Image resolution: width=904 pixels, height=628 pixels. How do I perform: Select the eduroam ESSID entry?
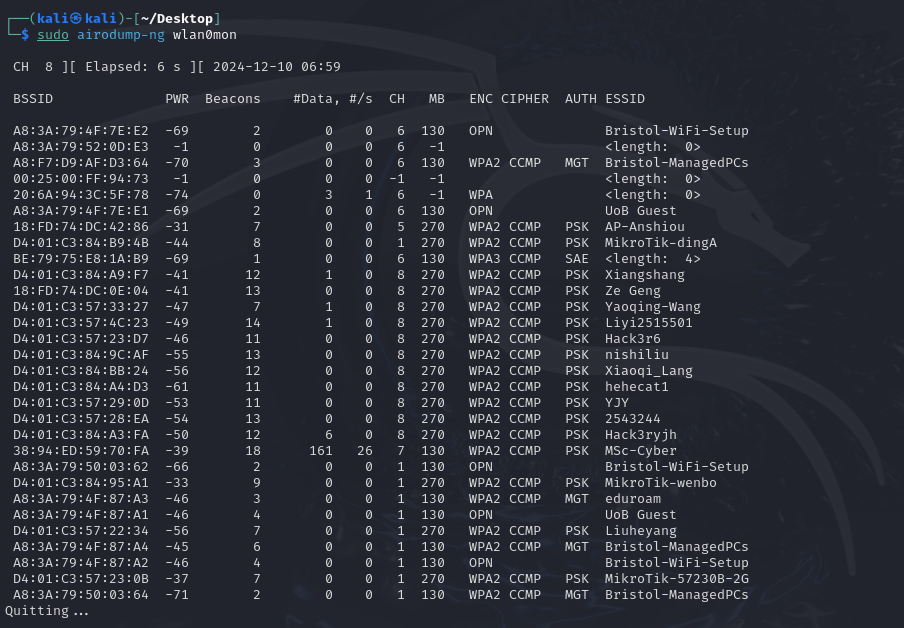click(633, 498)
